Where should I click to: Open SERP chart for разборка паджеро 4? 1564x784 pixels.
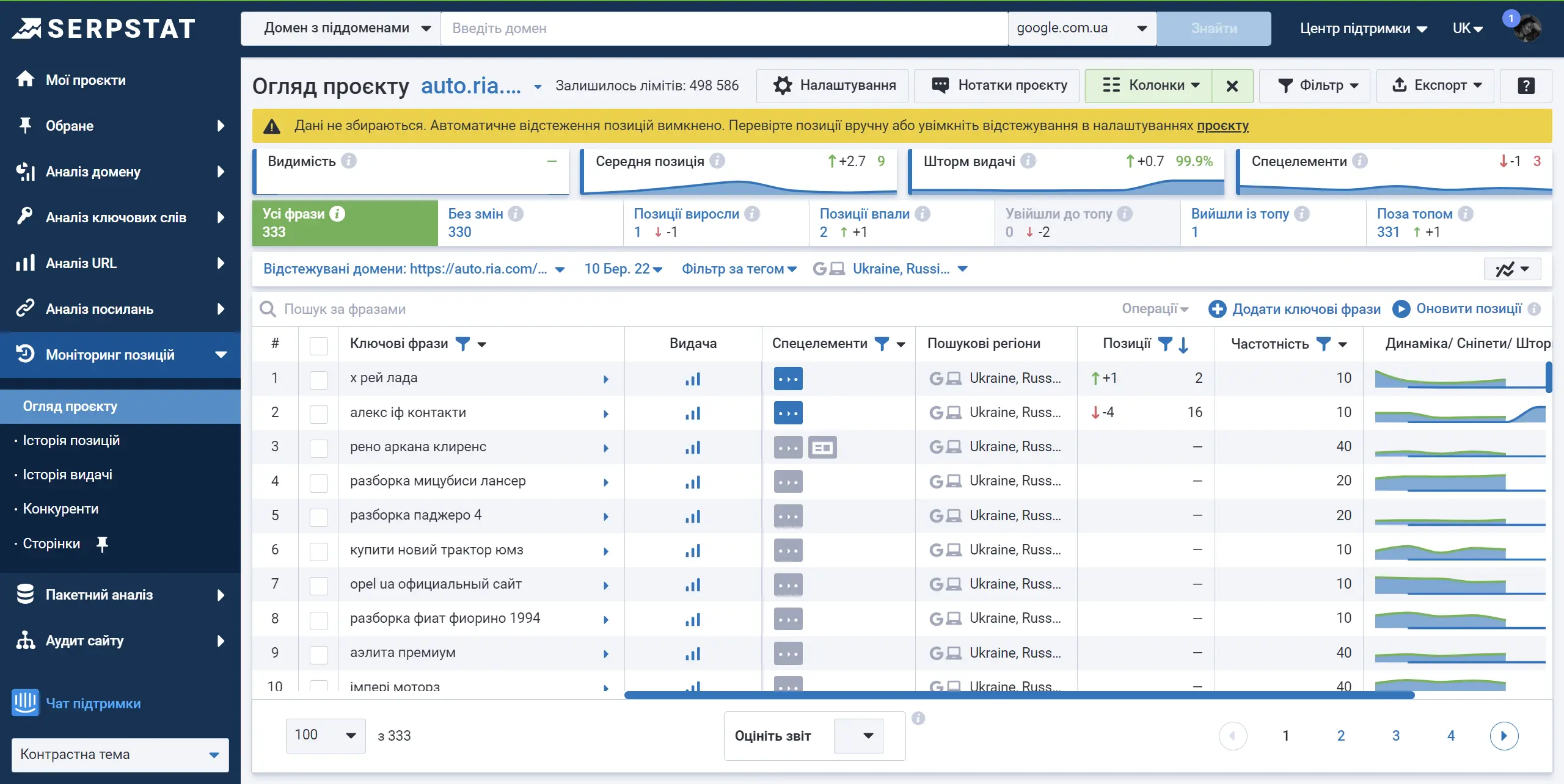click(x=693, y=516)
